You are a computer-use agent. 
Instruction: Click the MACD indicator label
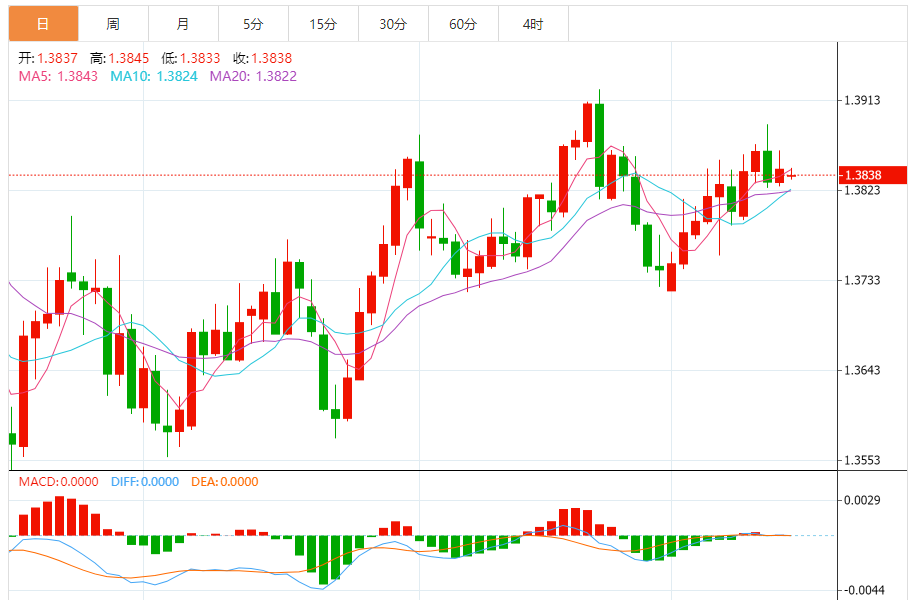point(58,482)
